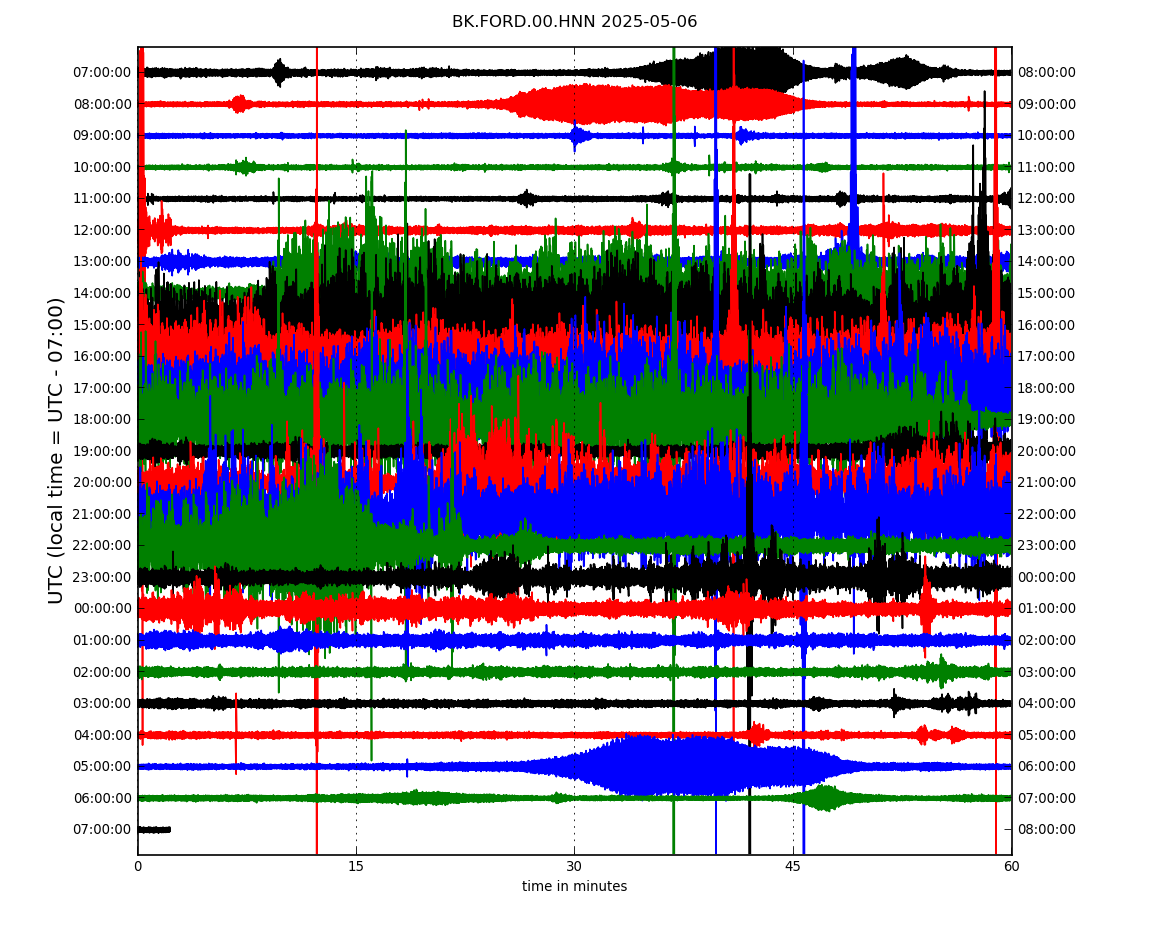Click the right 09:00:00 local time label
This screenshot has height=950, width=1150.
pyautogui.click(x=1047, y=104)
